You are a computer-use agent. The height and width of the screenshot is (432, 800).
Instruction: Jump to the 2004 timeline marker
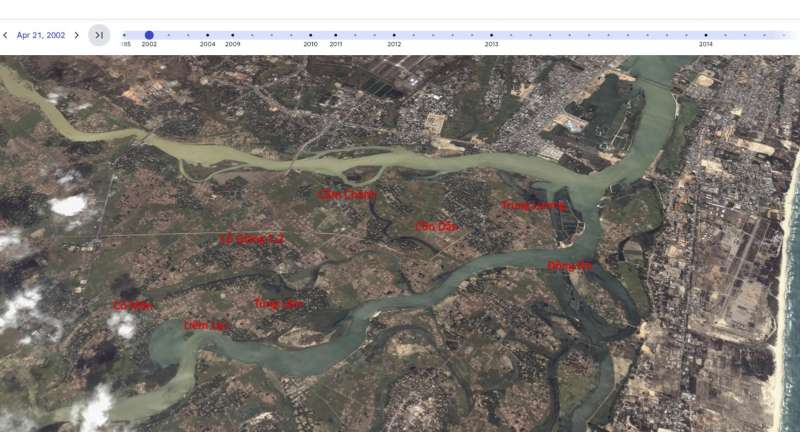(x=208, y=35)
